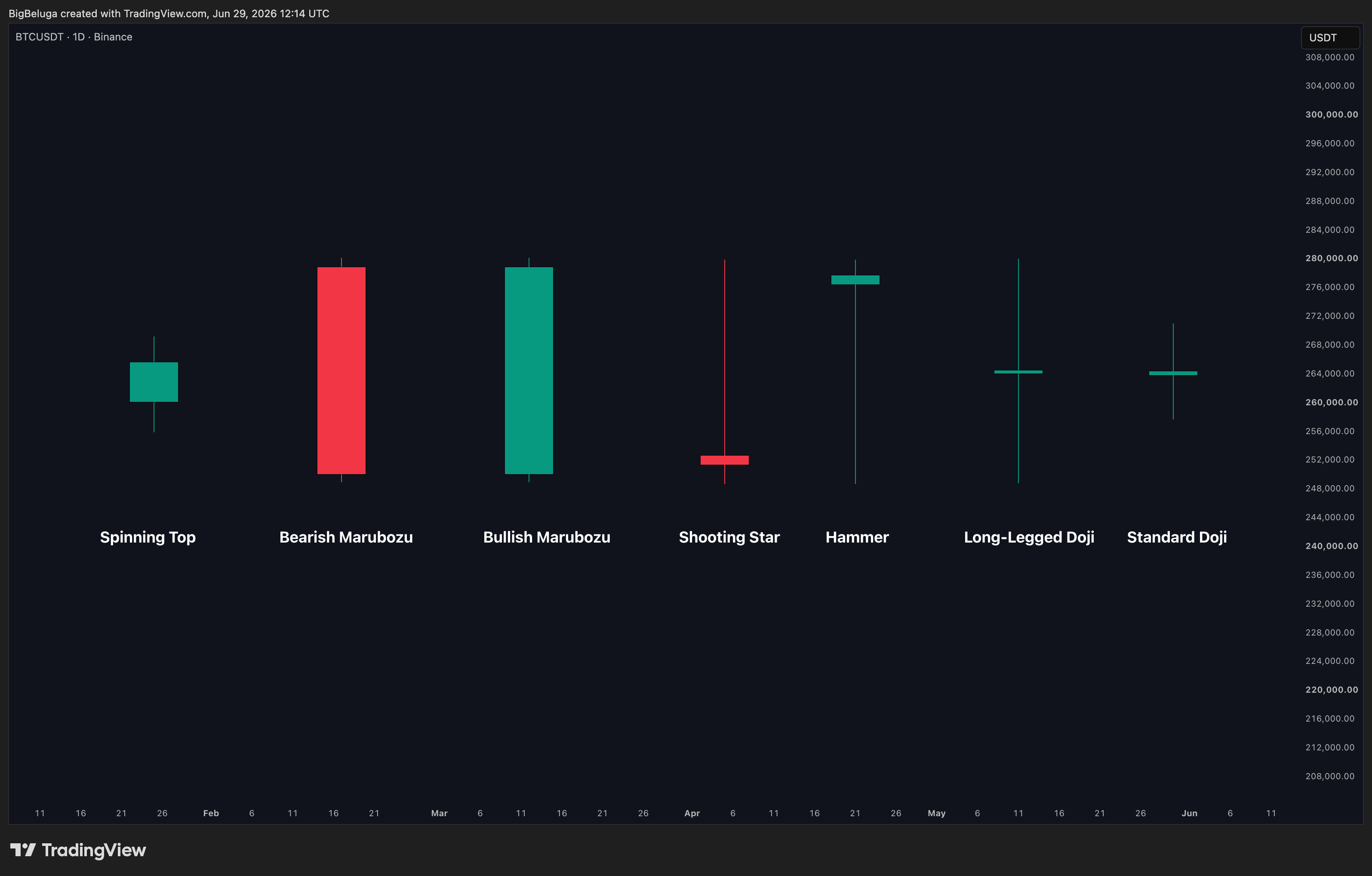Click the Feb label on time axis

point(211,813)
